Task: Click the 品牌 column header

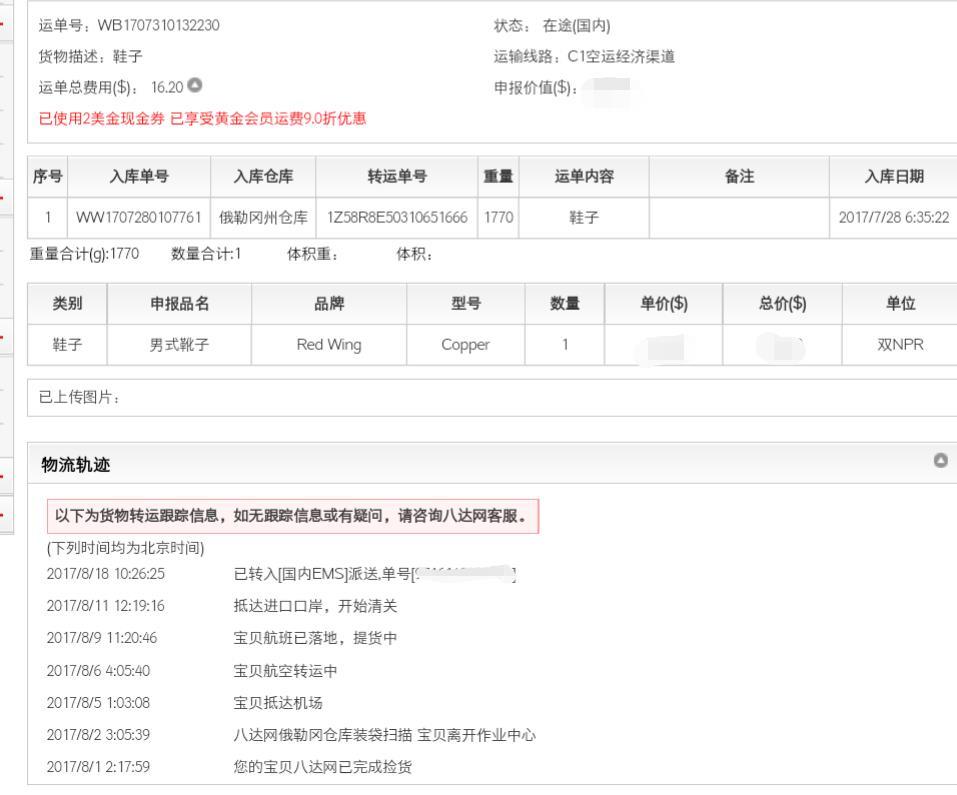Action: (x=329, y=304)
